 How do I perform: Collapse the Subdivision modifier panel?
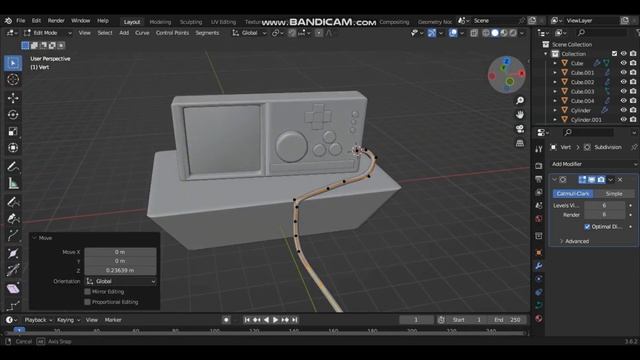554,180
